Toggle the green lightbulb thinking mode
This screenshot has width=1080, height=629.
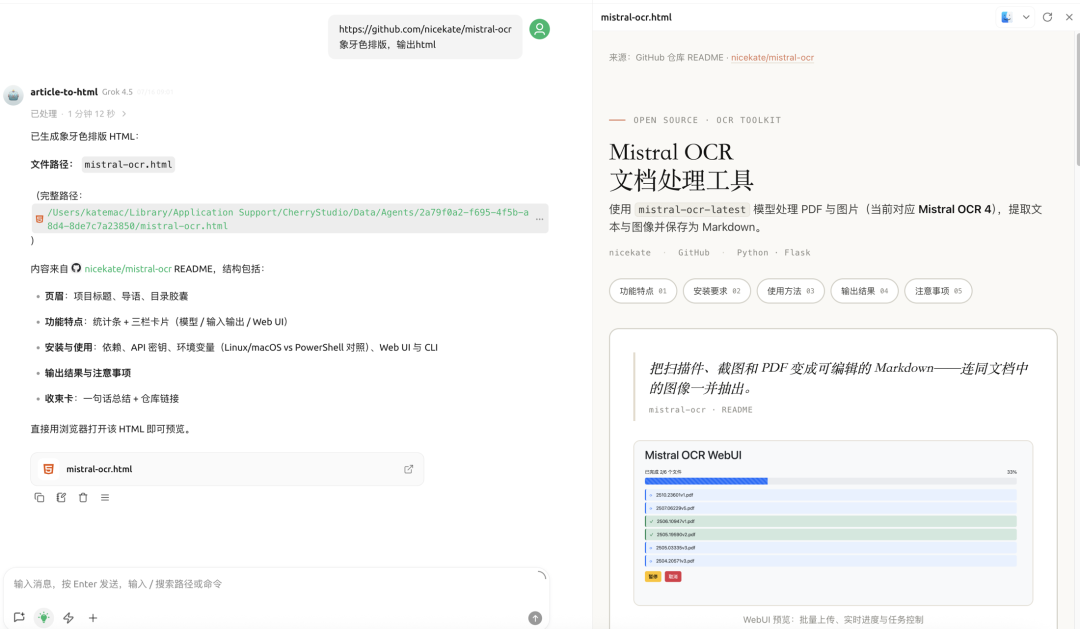pos(43,618)
